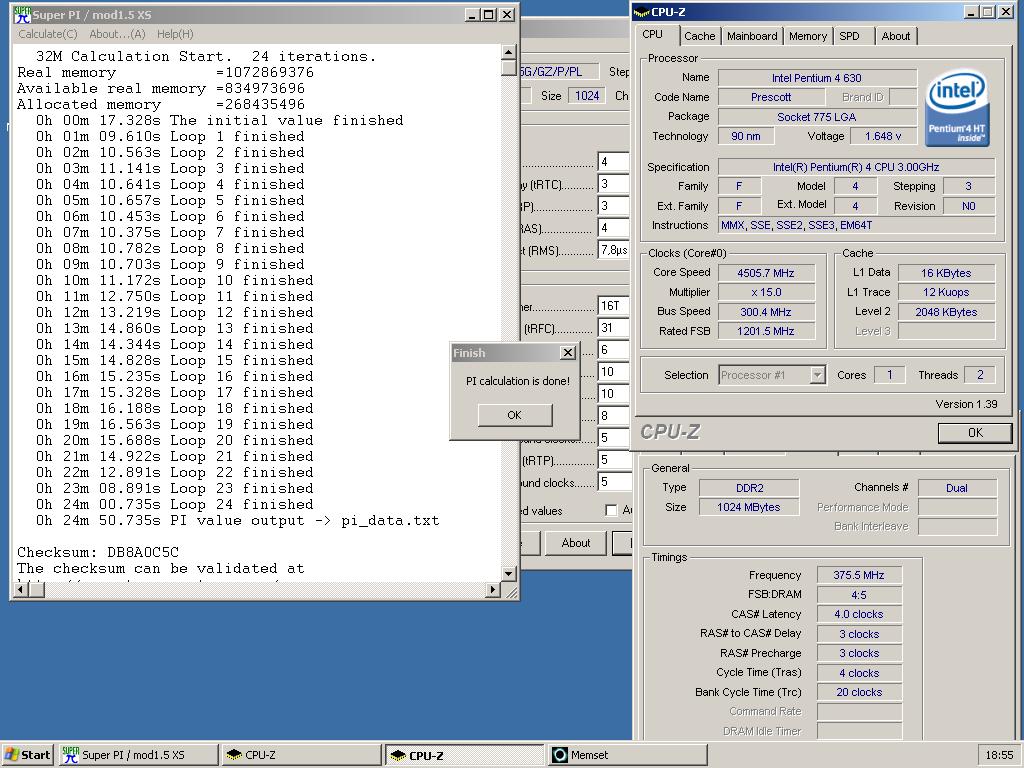Click FSB:DRAM ratio value 4:5

pos(859,595)
